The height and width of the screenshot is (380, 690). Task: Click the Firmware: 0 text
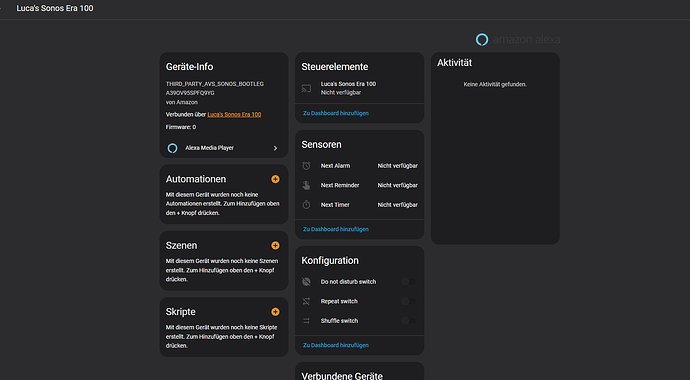pos(181,127)
